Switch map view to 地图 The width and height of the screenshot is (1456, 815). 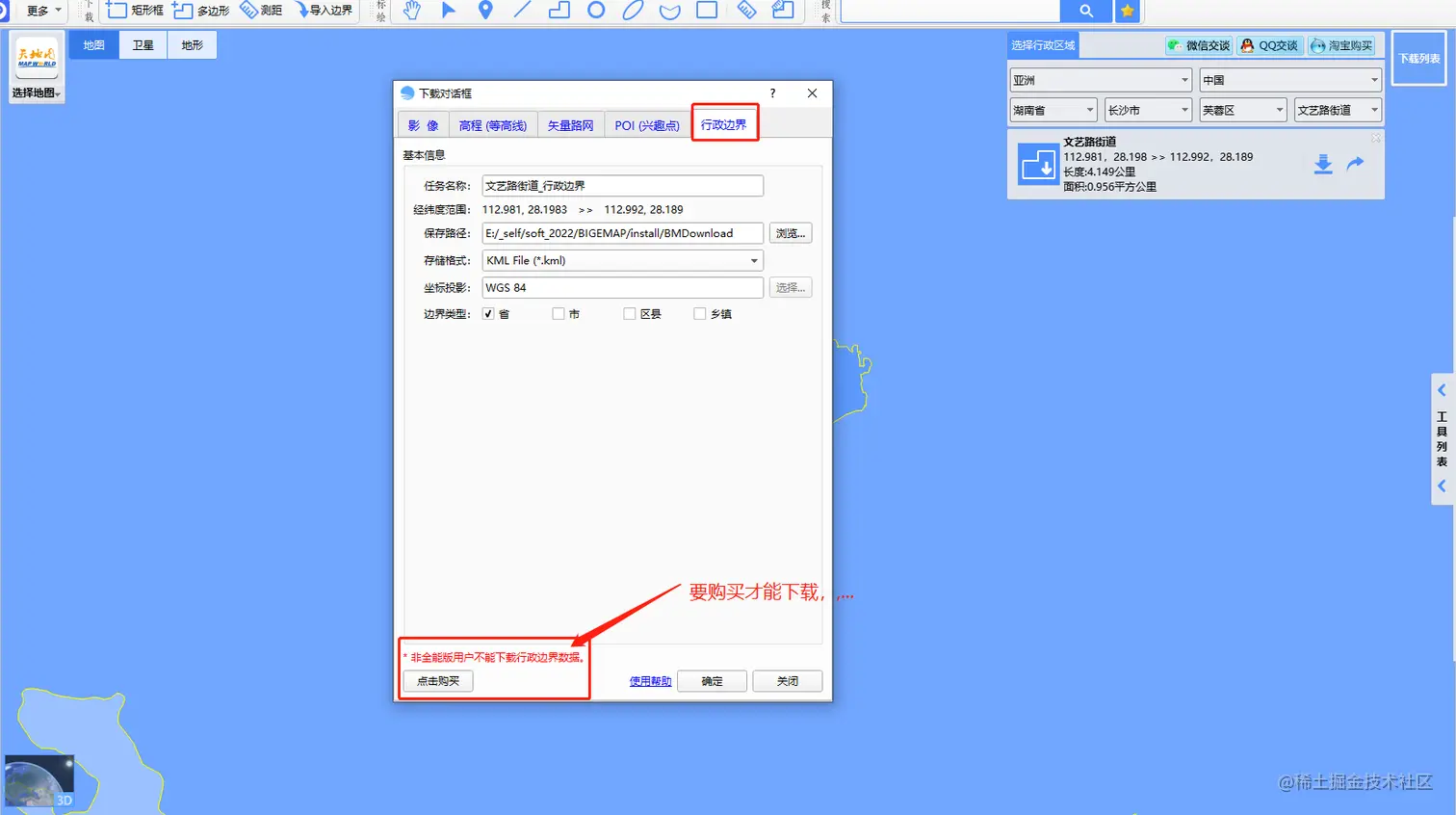93,45
